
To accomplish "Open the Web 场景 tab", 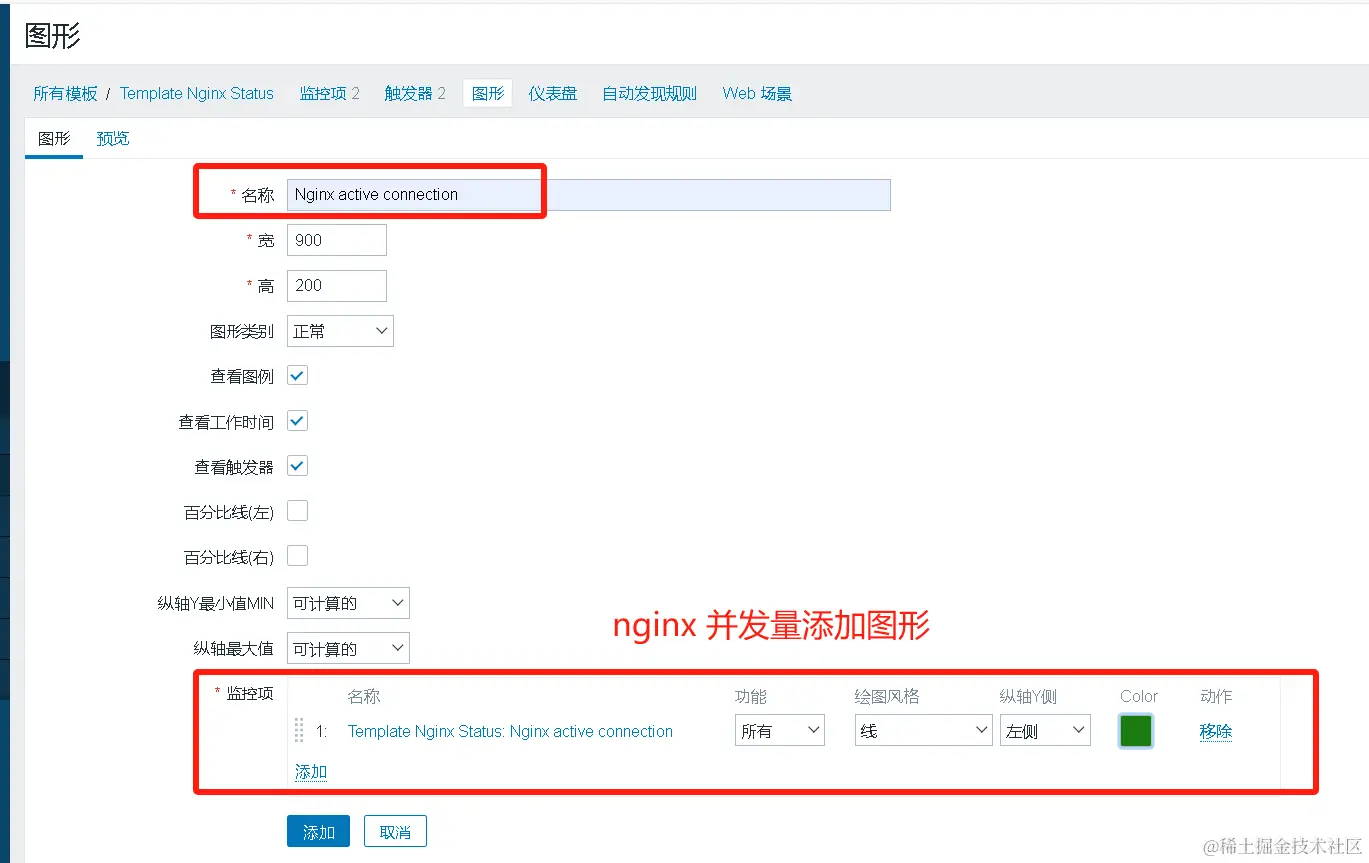I will pyautogui.click(x=757, y=93).
